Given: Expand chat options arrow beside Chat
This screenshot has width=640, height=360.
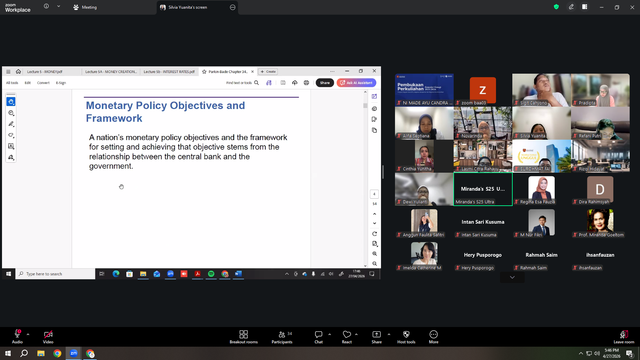Looking at the screenshot, I should tap(329, 334).
